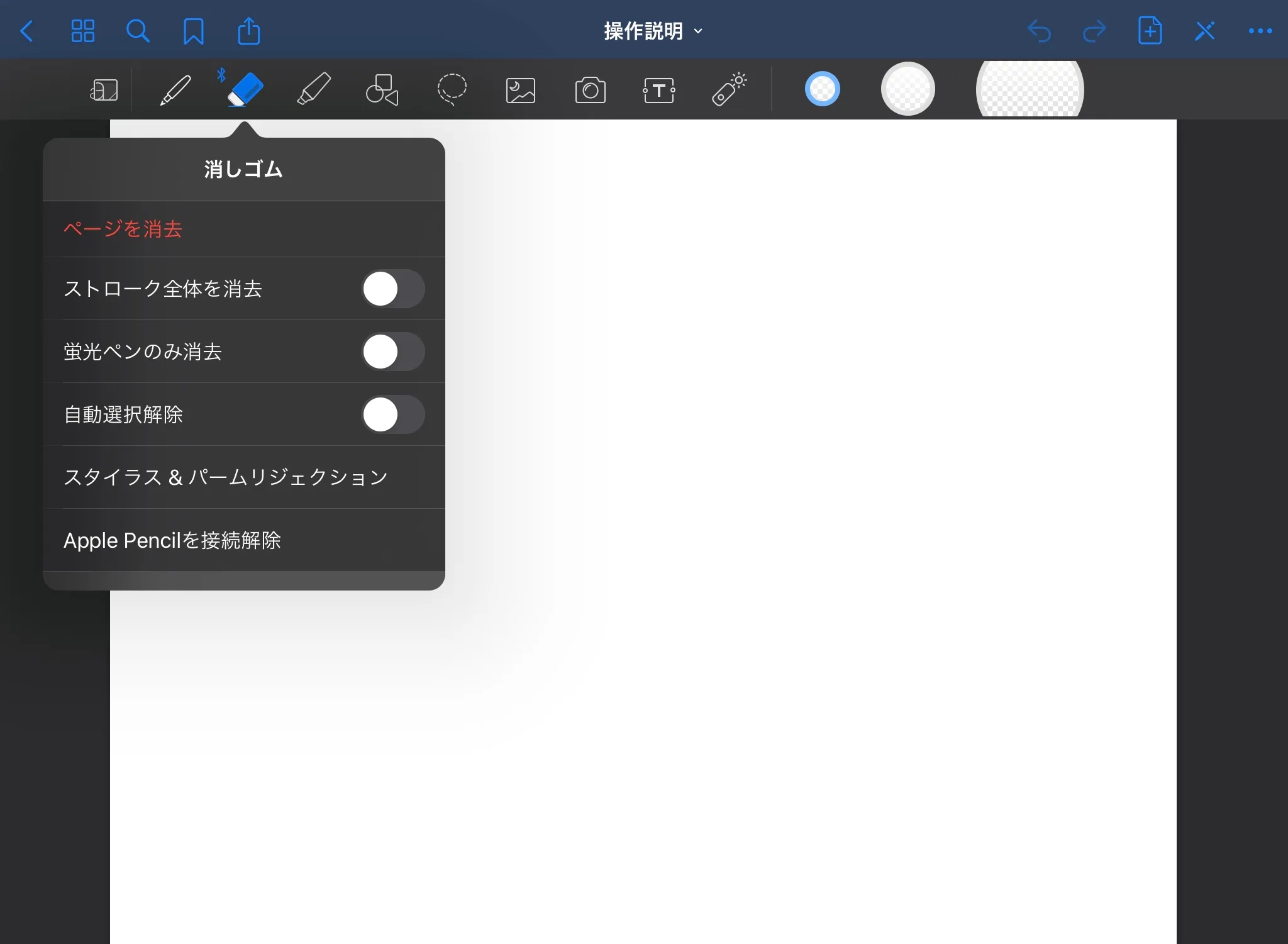The width and height of the screenshot is (1288, 944).
Task: Open the thumbnail grid view
Action: 82,31
